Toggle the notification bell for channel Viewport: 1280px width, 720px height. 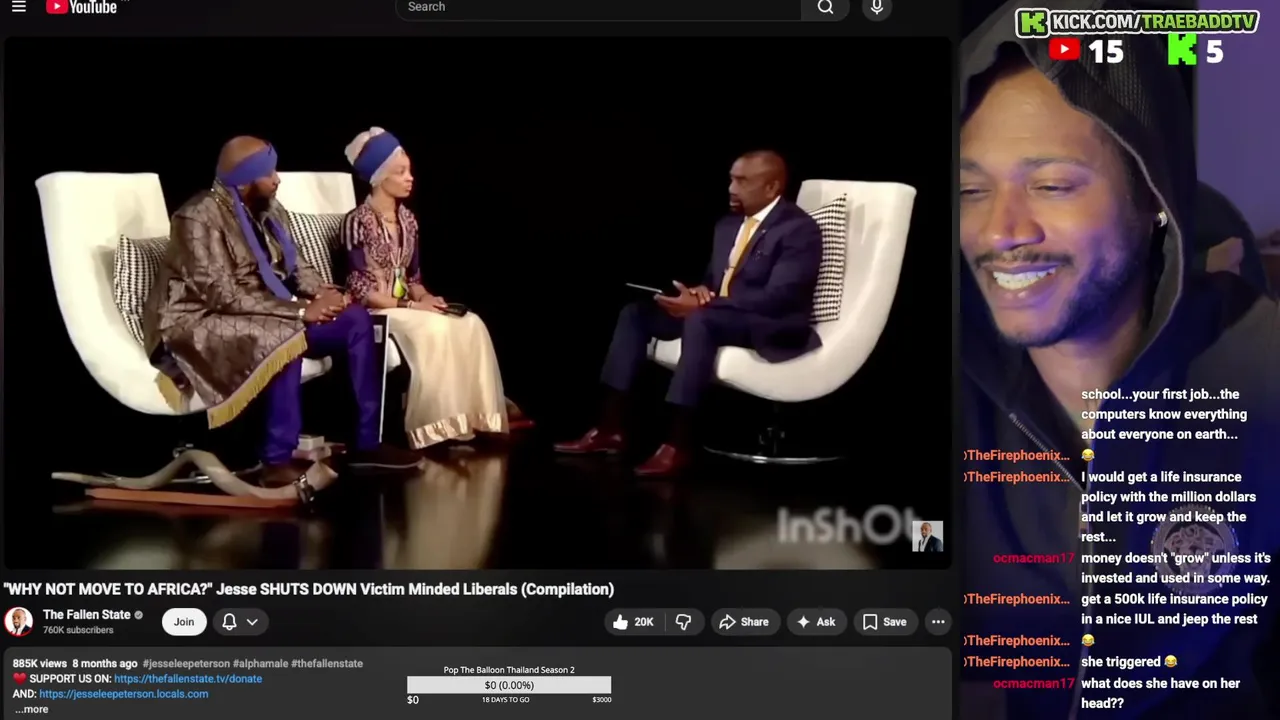tap(229, 621)
